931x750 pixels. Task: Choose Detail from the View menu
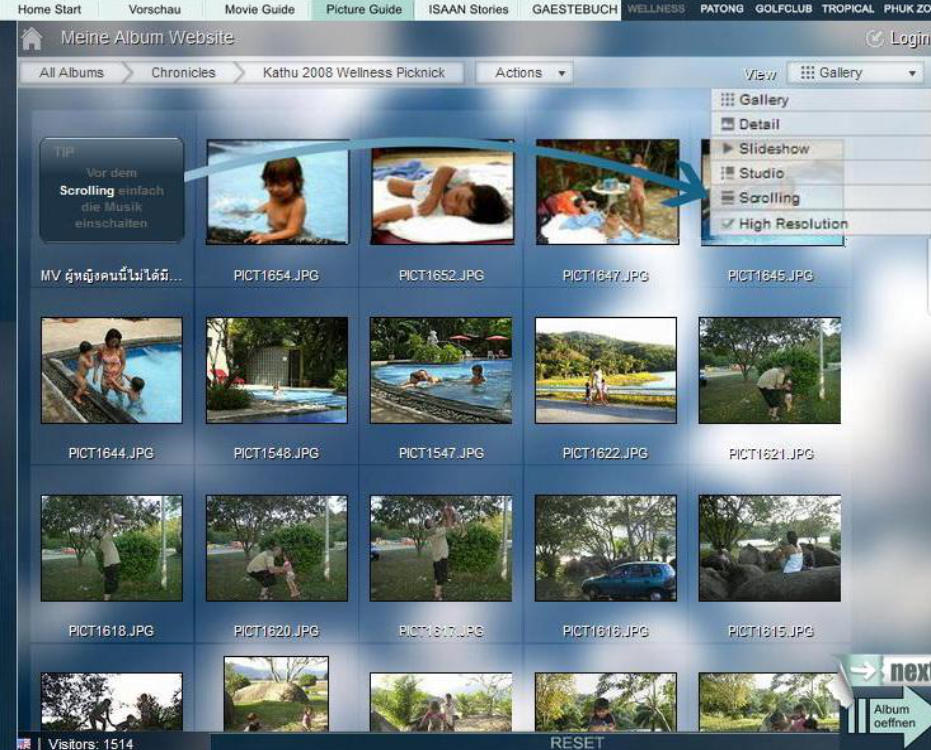(x=821, y=124)
